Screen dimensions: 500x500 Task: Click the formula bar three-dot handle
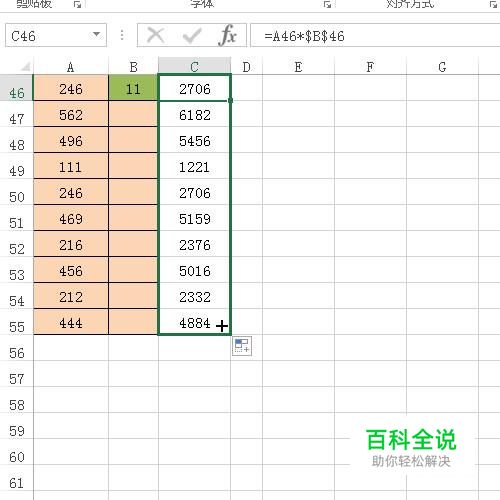(x=122, y=35)
